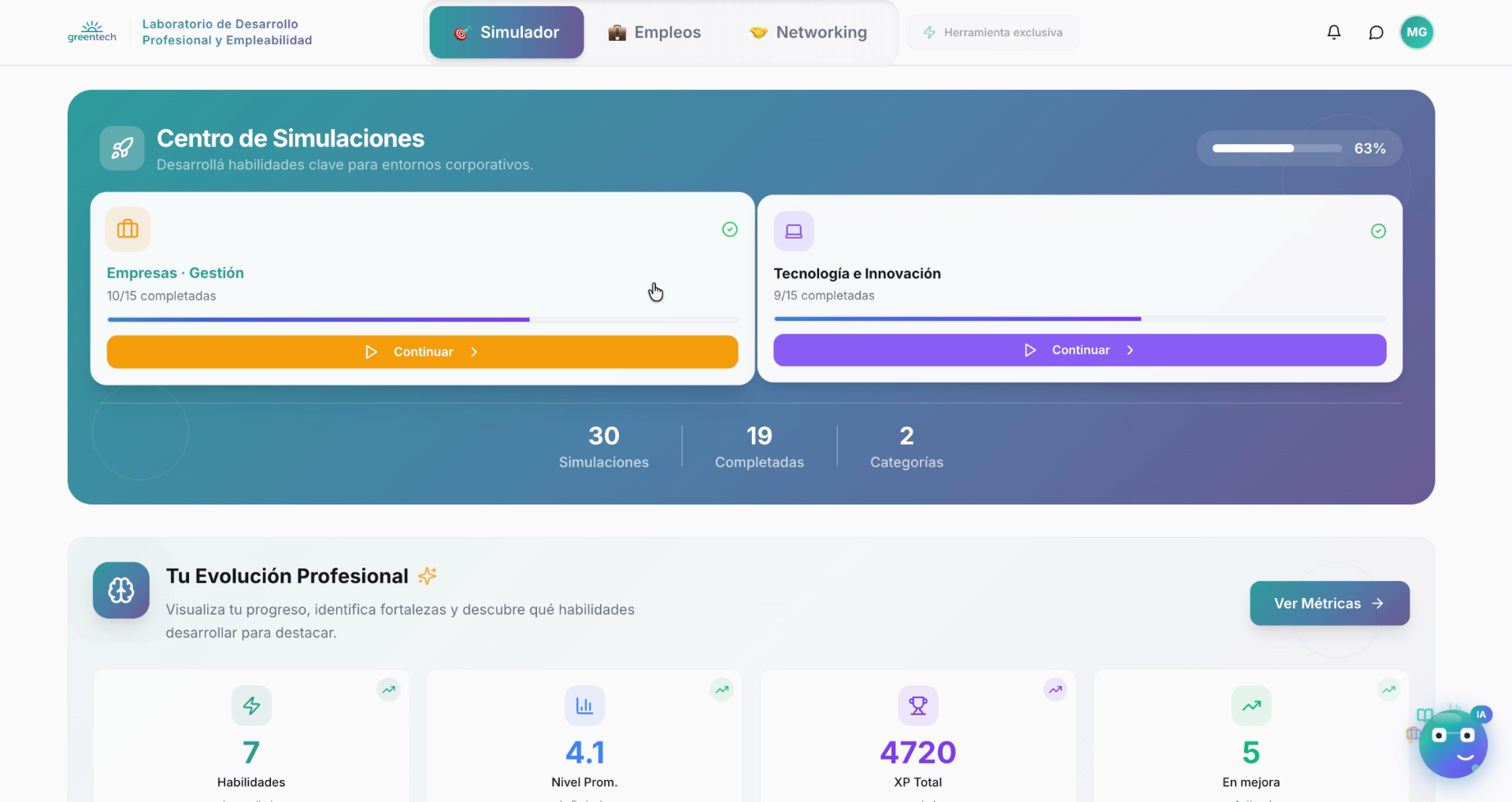This screenshot has width=1512, height=802.
Task: Open Ver Métricas
Action: point(1329,604)
